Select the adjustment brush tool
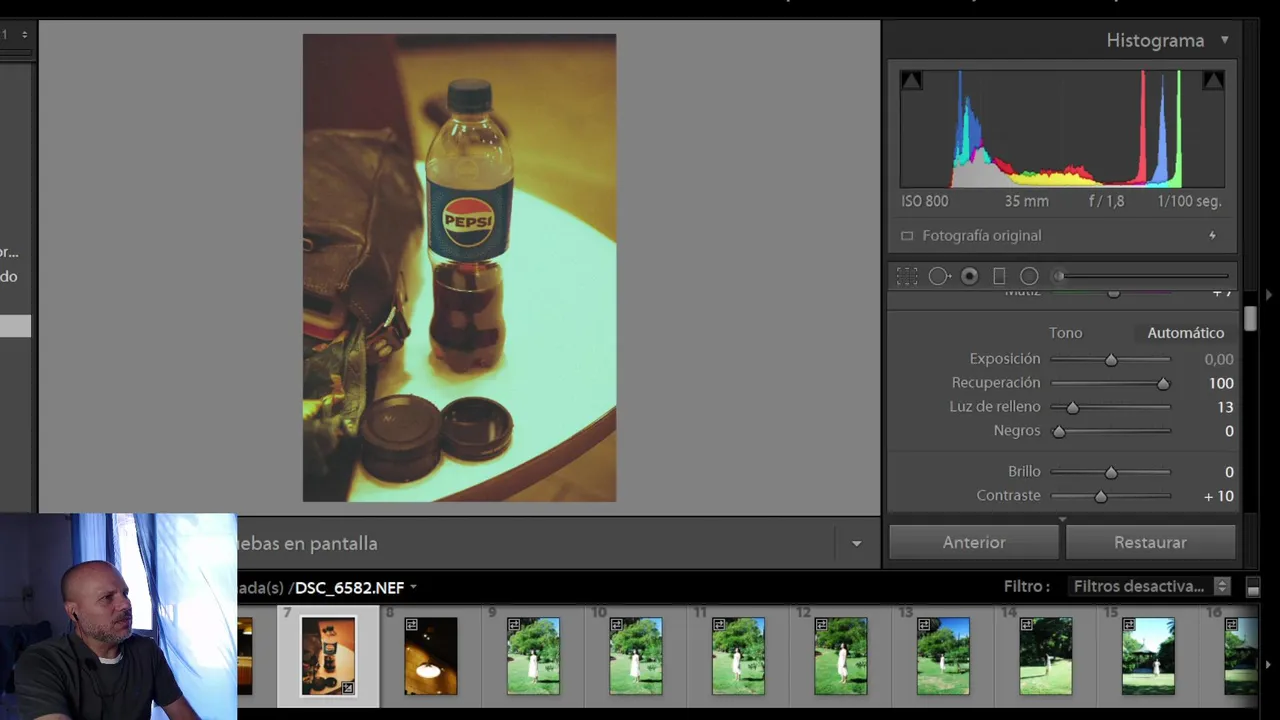 click(x=1029, y=276)
